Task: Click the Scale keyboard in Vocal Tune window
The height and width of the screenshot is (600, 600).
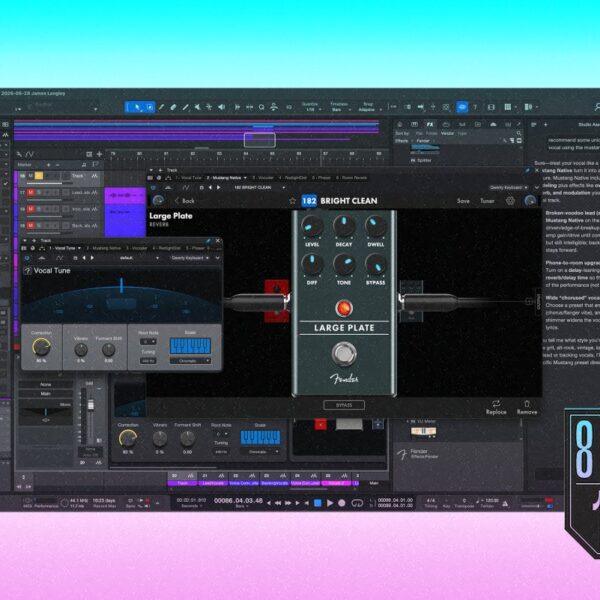Action: pos(190,346)
